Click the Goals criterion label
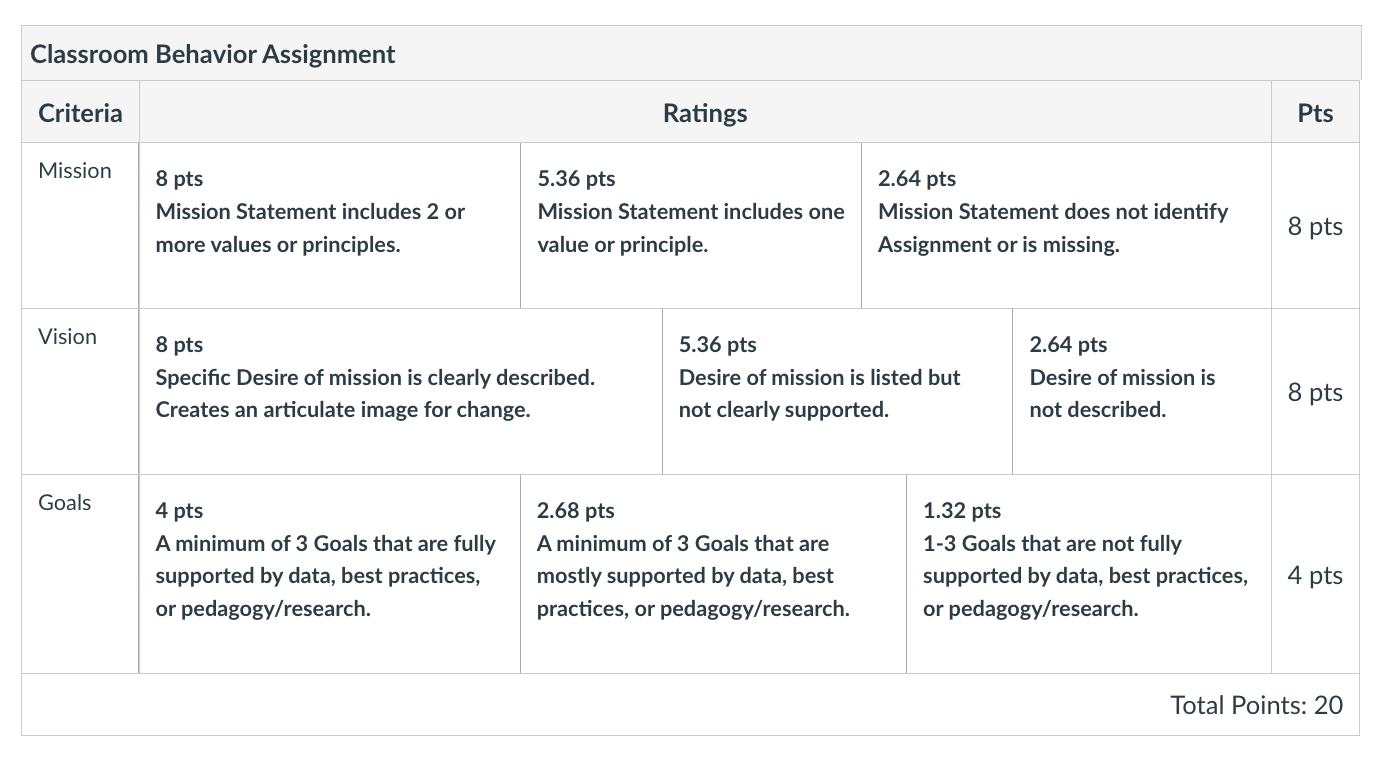 pyautogui.click(x=65, y=503)
